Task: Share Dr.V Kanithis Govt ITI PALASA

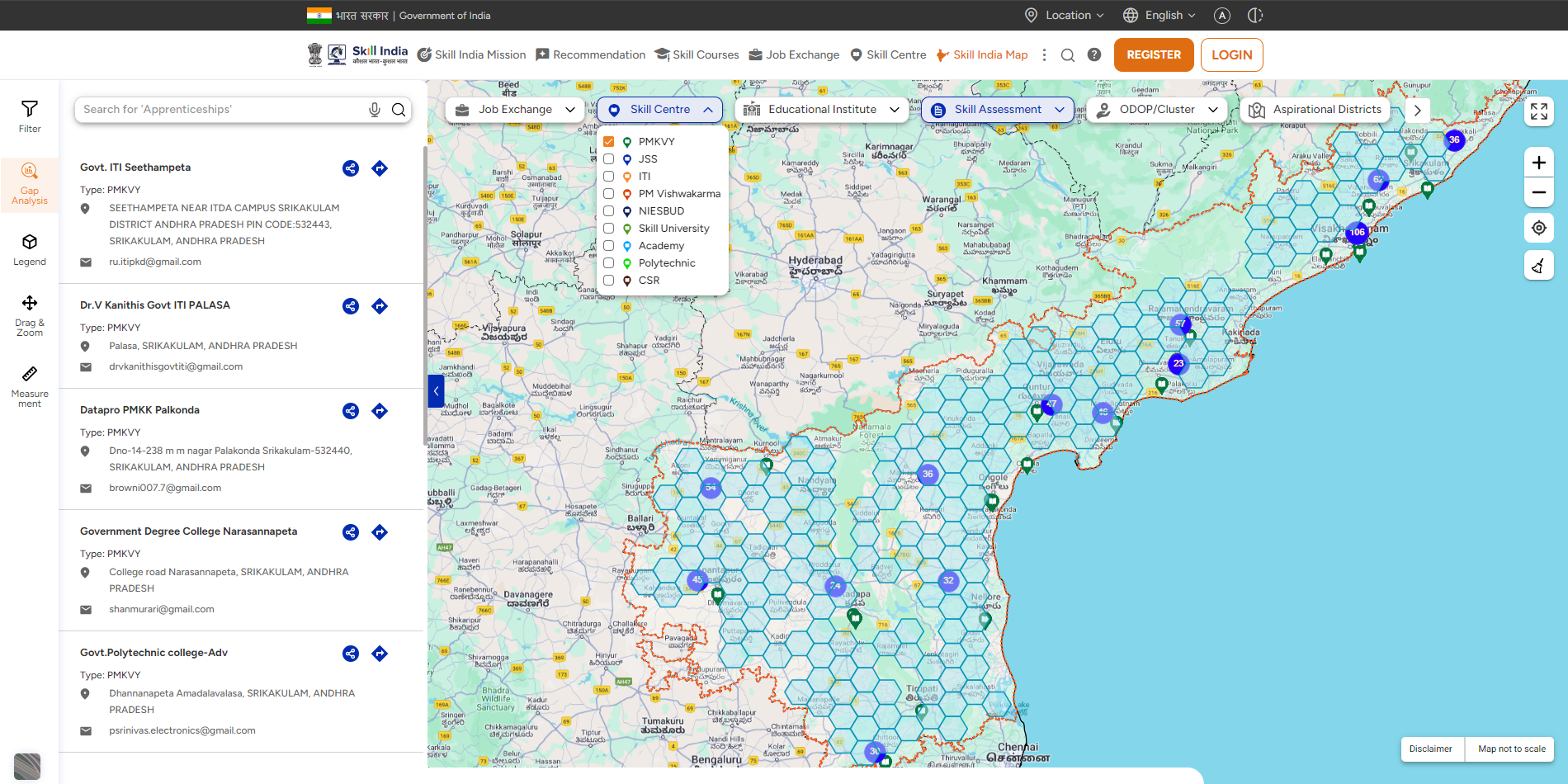Action: pyautogui.click(x=351, y=306)
